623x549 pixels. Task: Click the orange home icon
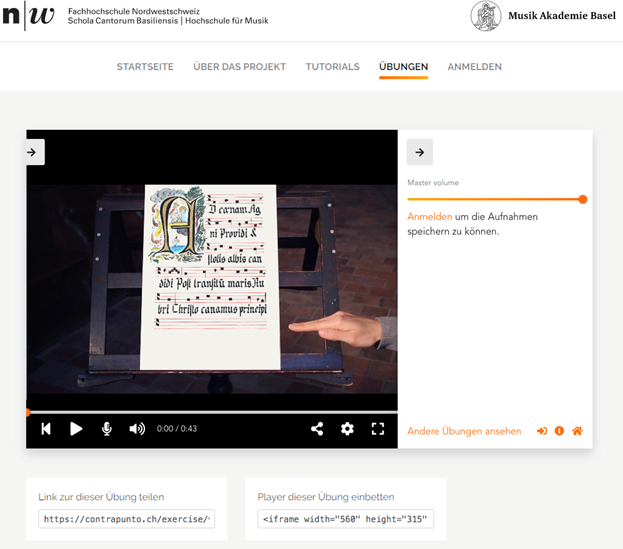[577, 431]
